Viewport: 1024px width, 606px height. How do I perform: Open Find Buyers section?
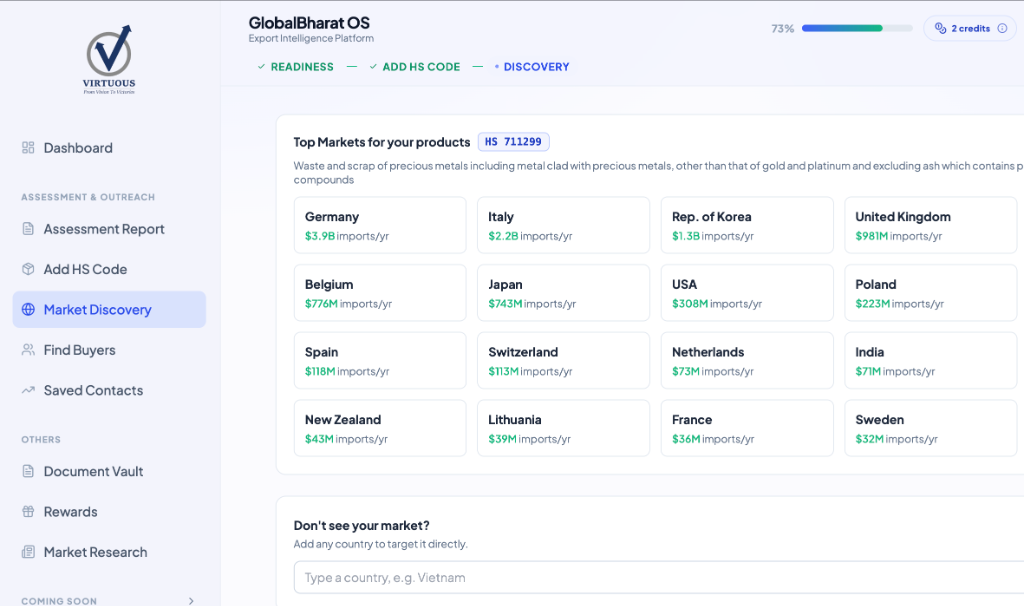click(109, 350)
